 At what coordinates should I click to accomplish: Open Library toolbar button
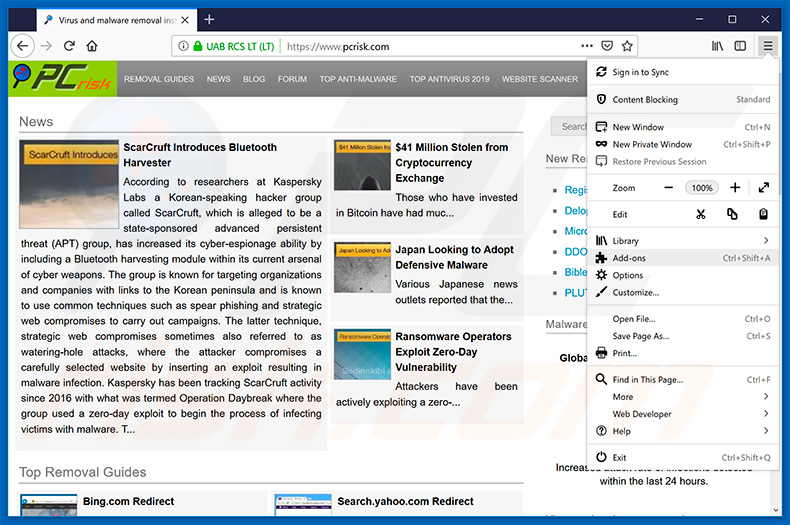(x=717, y=46)
